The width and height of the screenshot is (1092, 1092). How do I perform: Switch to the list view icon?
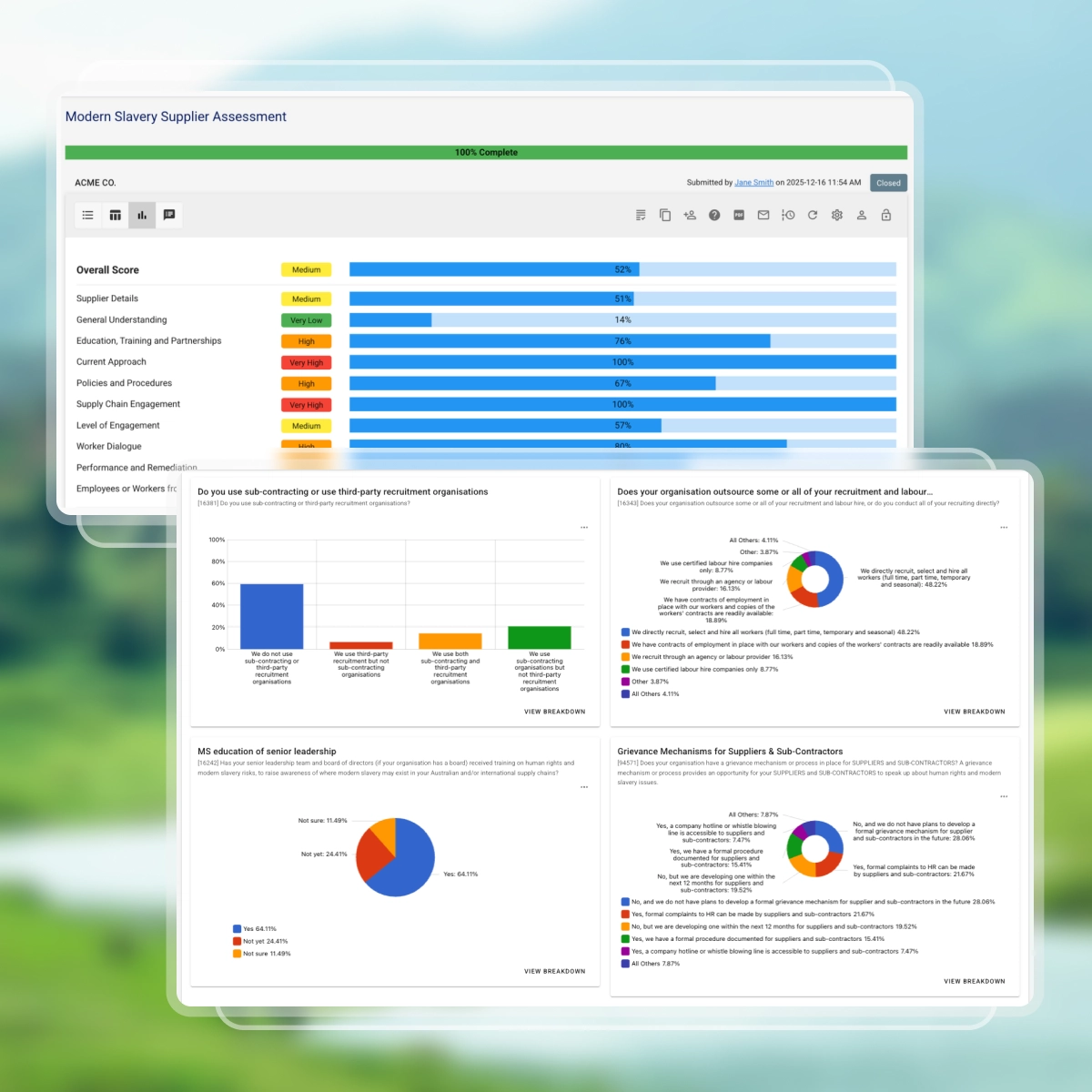click(88, 216)
